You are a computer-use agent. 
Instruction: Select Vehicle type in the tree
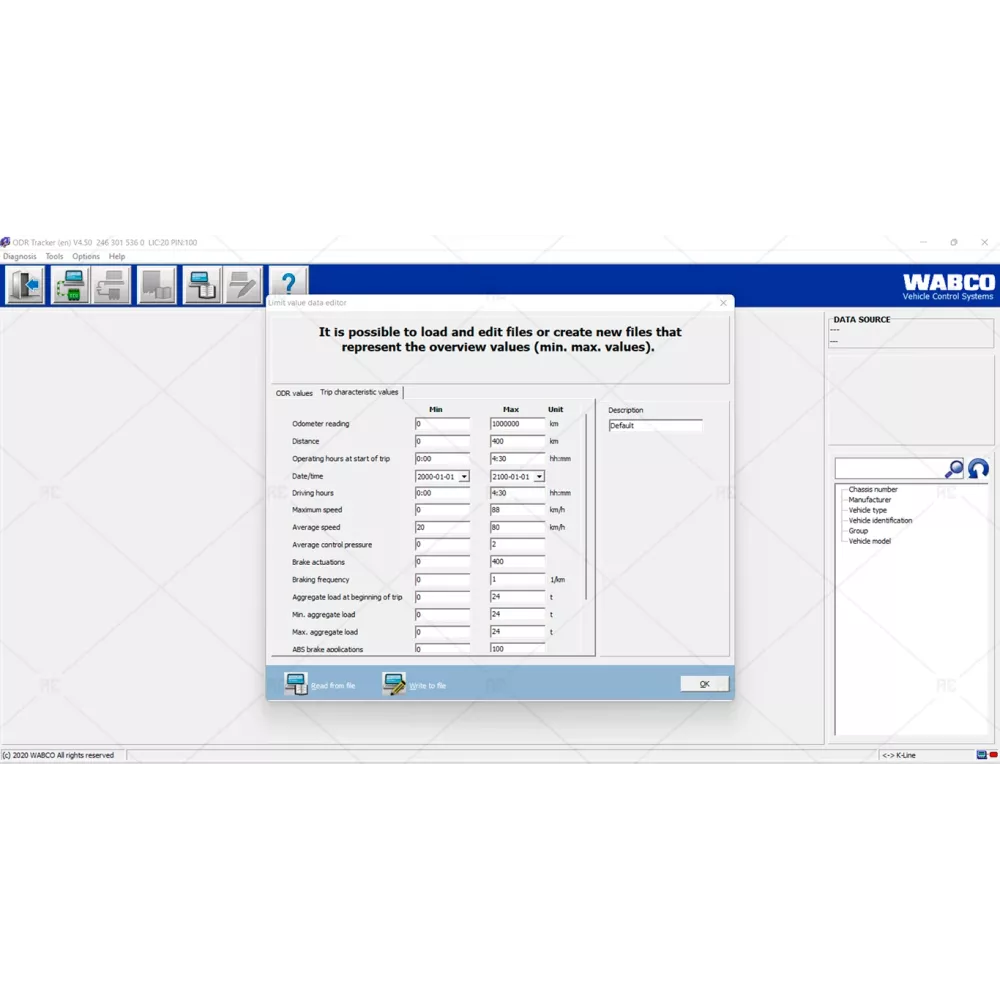coord(867,510)
